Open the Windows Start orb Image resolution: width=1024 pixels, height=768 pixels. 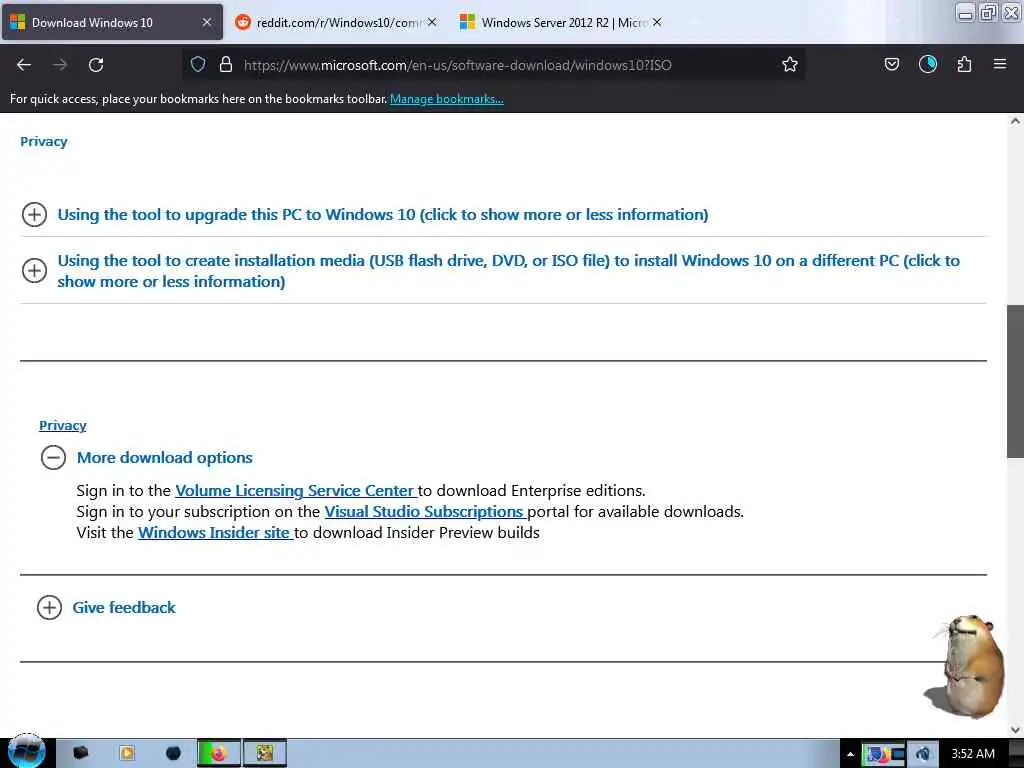27,752
